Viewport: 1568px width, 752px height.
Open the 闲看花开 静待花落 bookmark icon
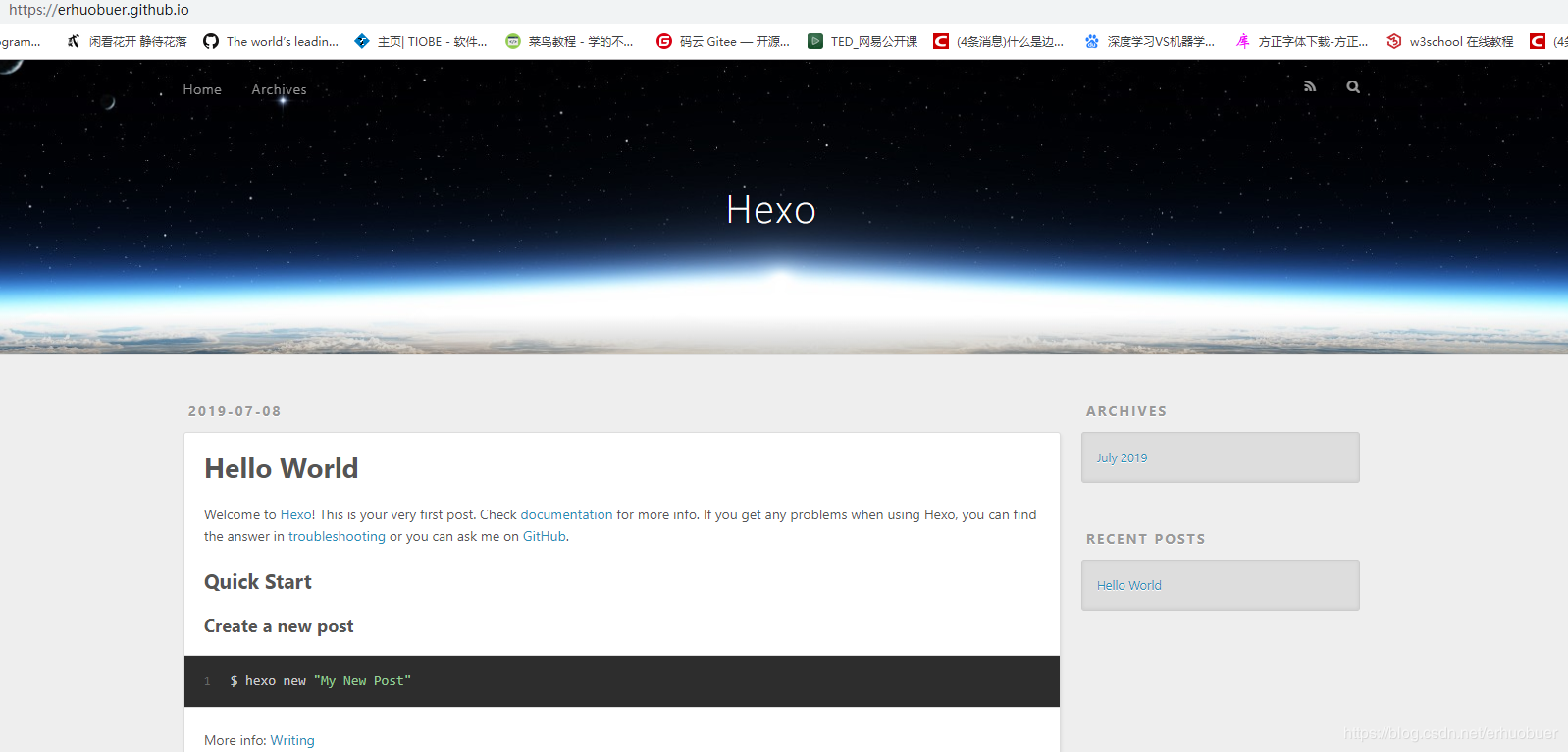[74, 41]
